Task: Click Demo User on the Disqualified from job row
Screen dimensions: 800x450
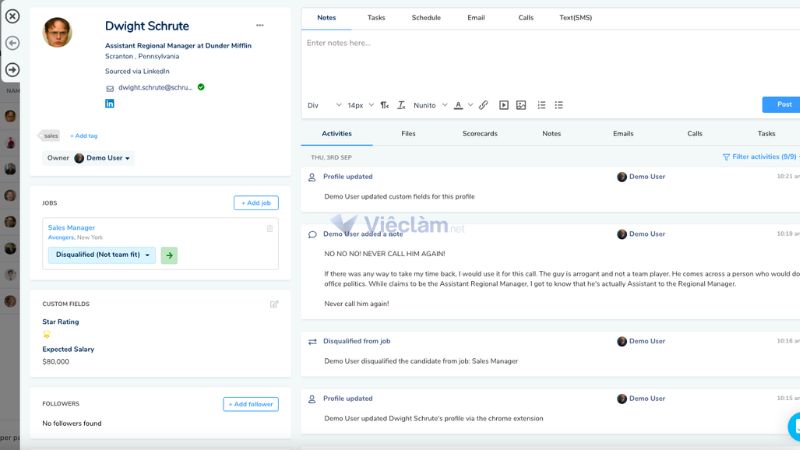Action: [641, 341]
